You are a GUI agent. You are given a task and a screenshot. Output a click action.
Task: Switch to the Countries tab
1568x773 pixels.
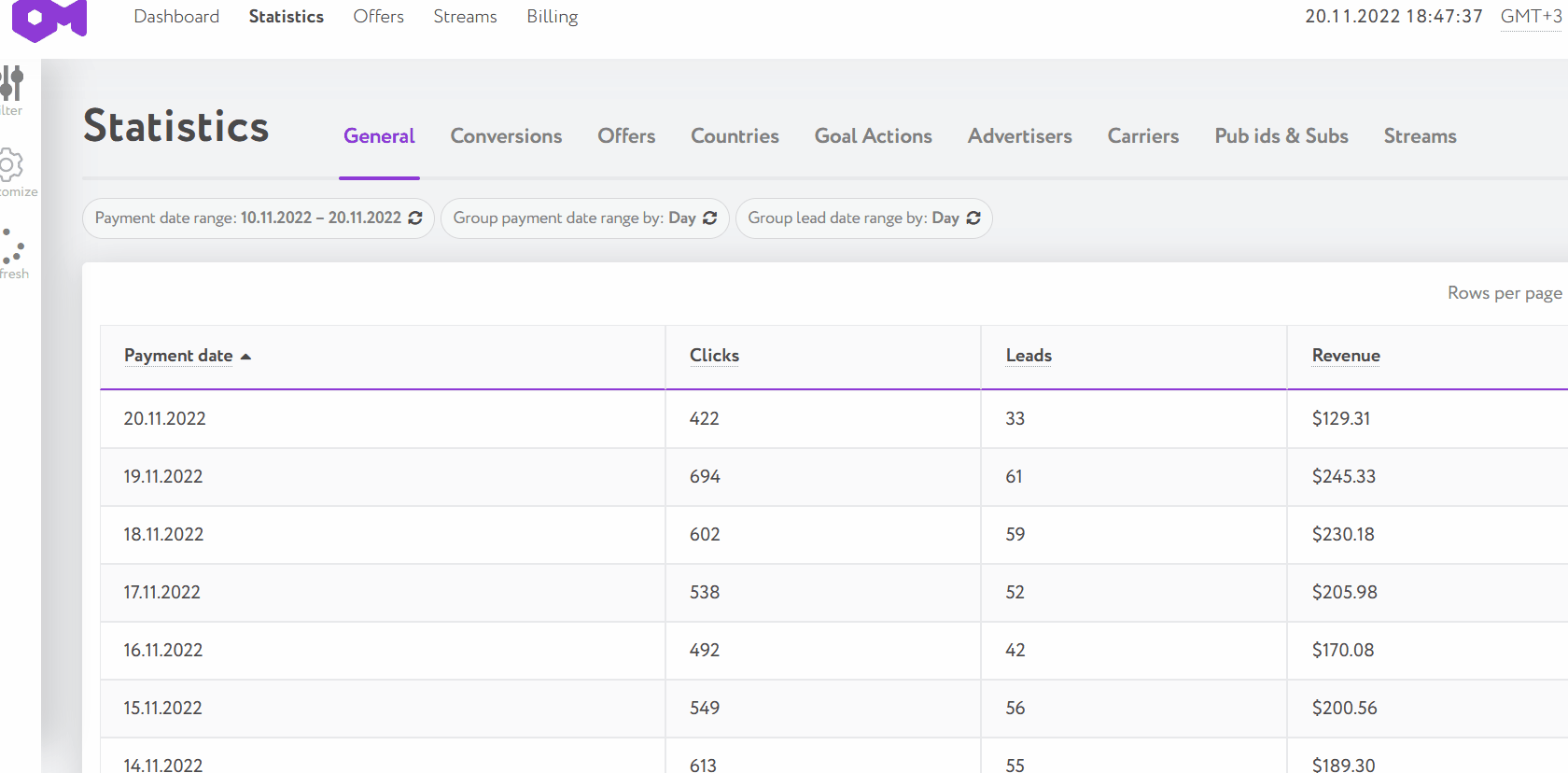[735, 136]
